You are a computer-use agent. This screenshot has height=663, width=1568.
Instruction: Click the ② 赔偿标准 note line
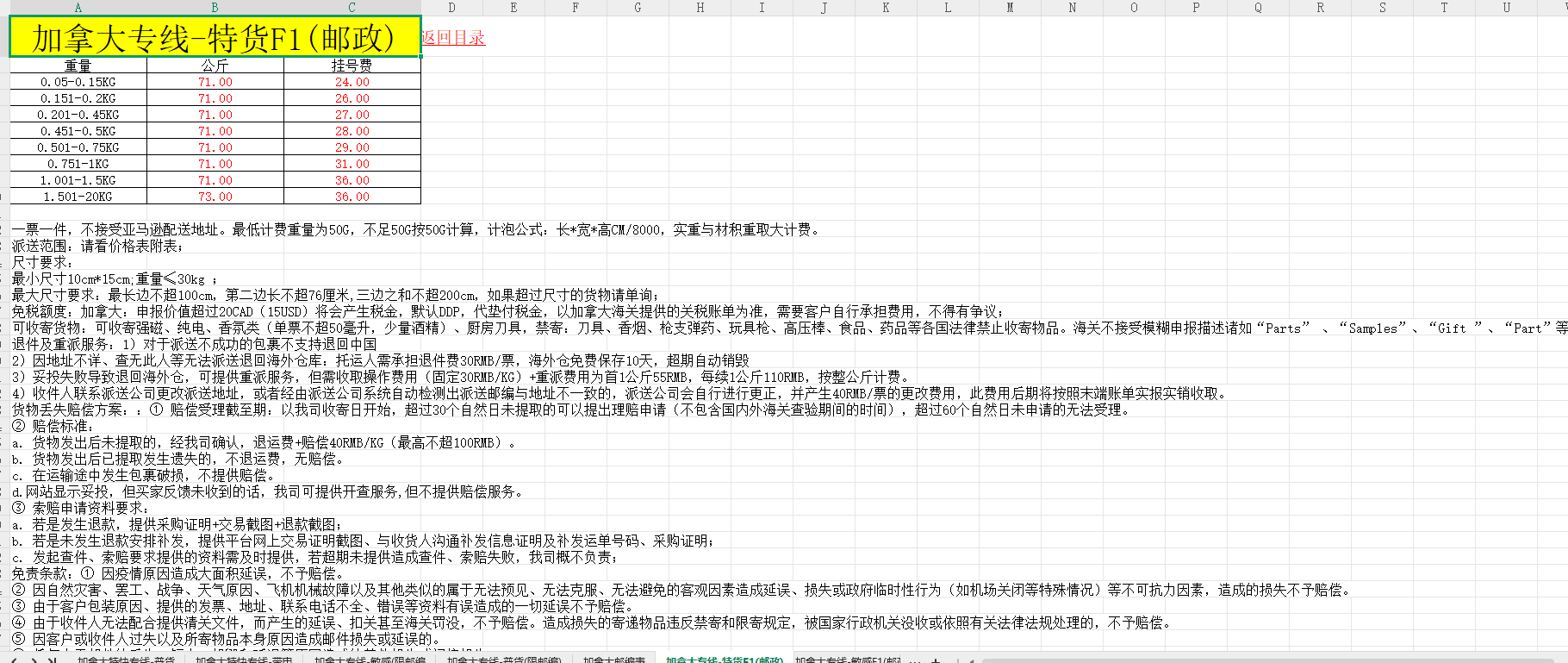pos(53,426)
